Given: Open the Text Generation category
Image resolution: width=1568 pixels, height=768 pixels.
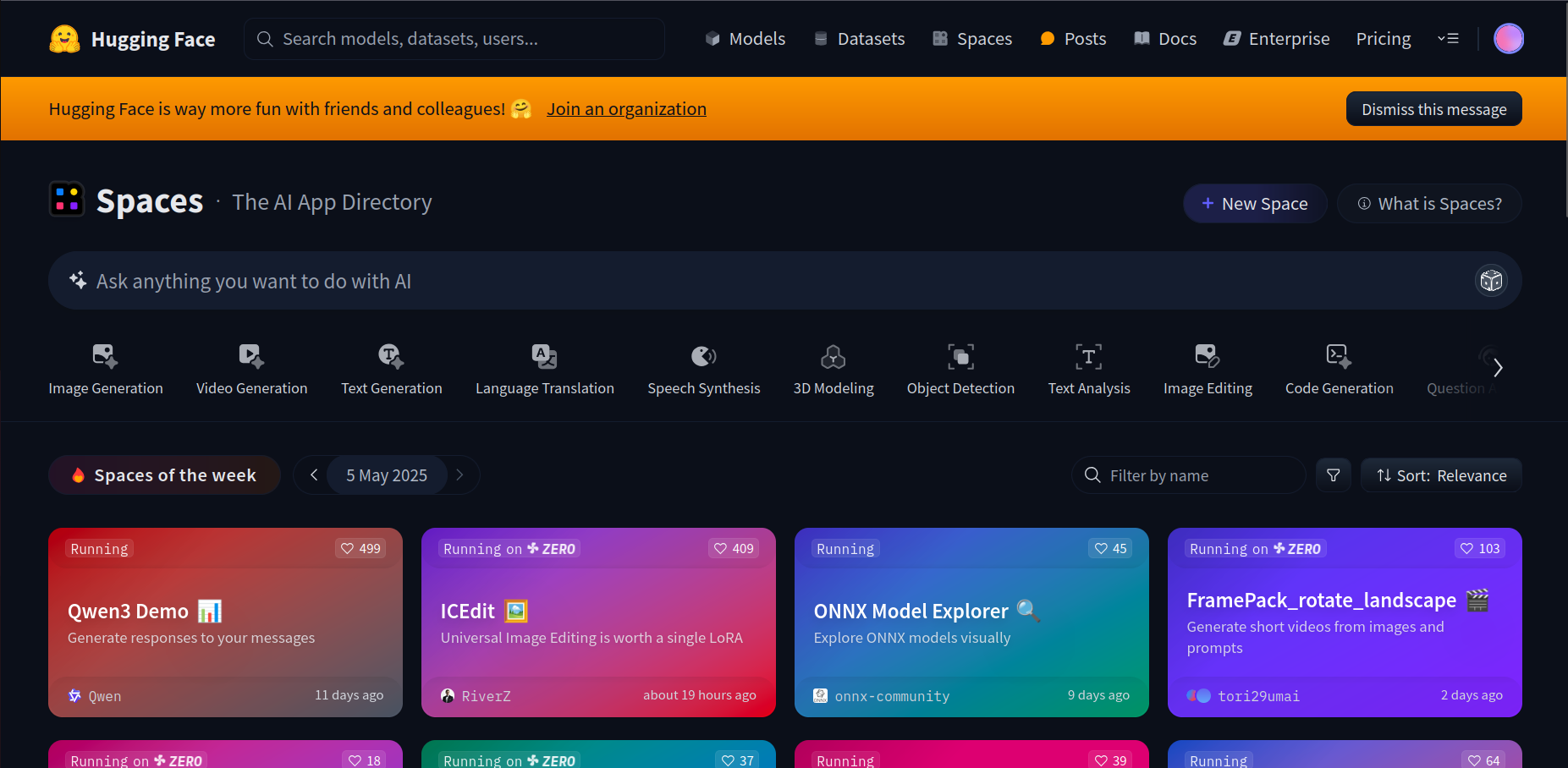Looking at the screenshot, I should pyautogui.click(x=392, y=370).
